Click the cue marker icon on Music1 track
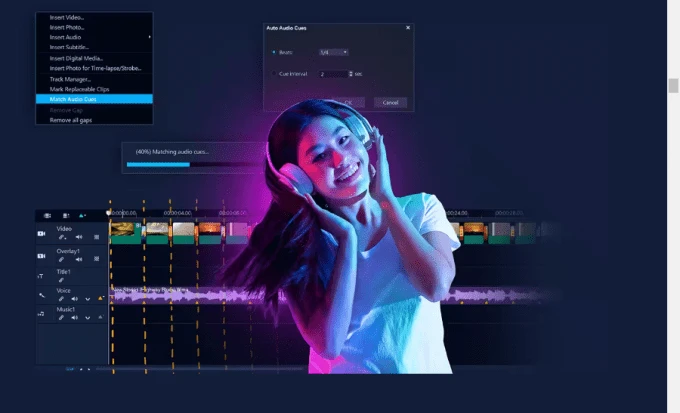This screenshot has width=680, height=413. (x=101, y=317)
